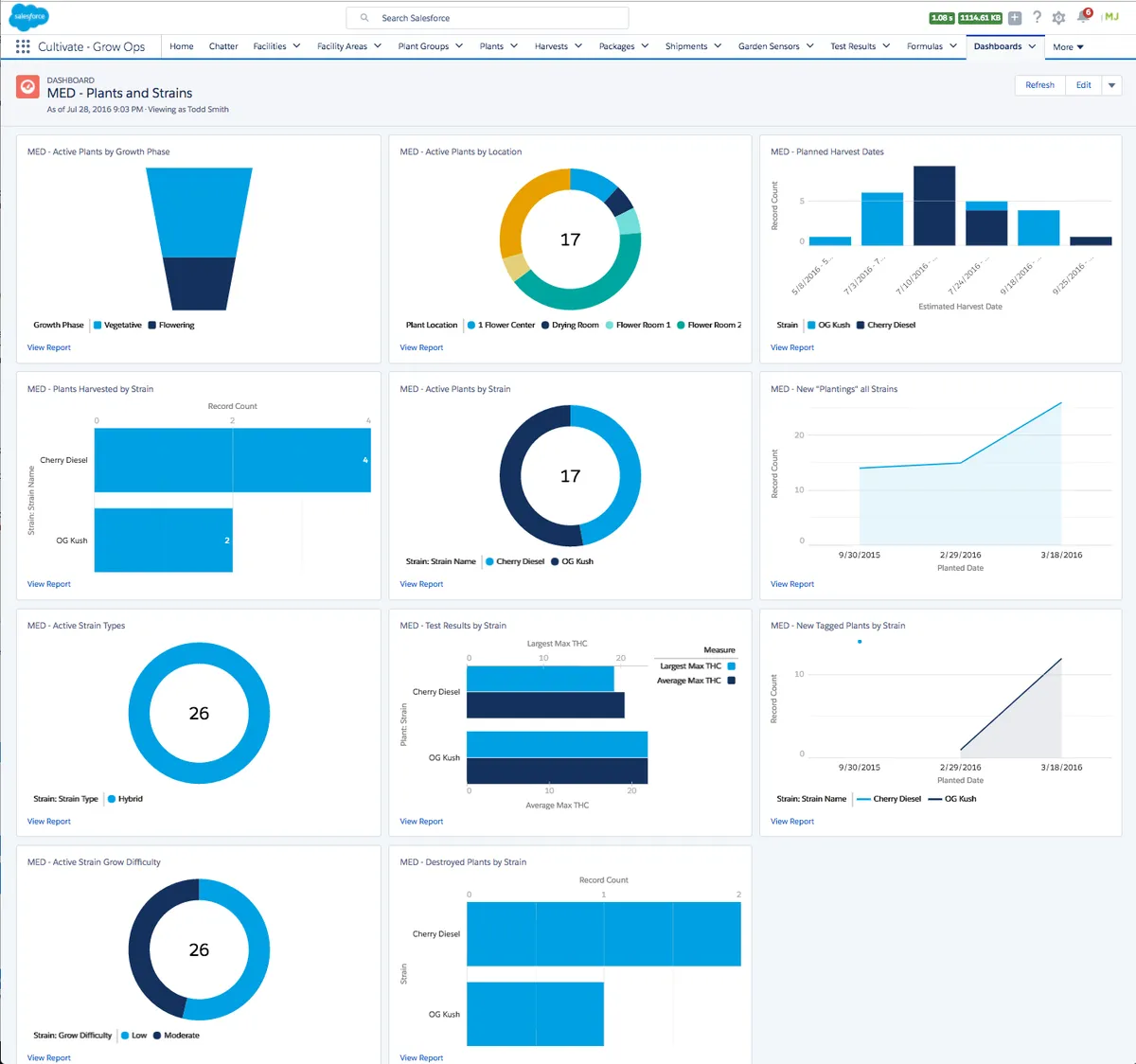View Report for Active Strain Types
This screenshot has width=1136, height=1064.
pos(49,822)
